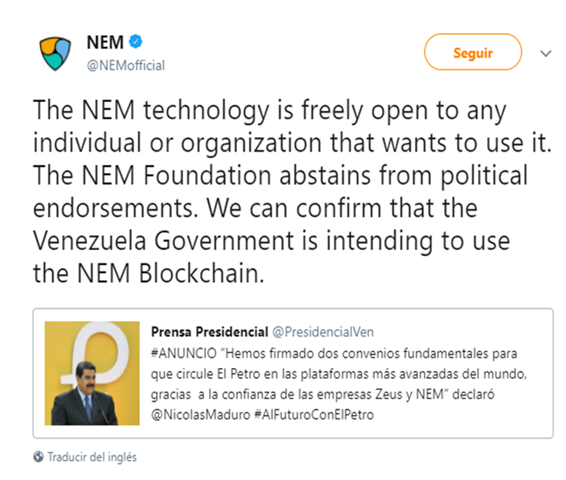Follow NEM with the Seguir button
The width and height of the screenshot is (566, 480).
tap(473, 52)
